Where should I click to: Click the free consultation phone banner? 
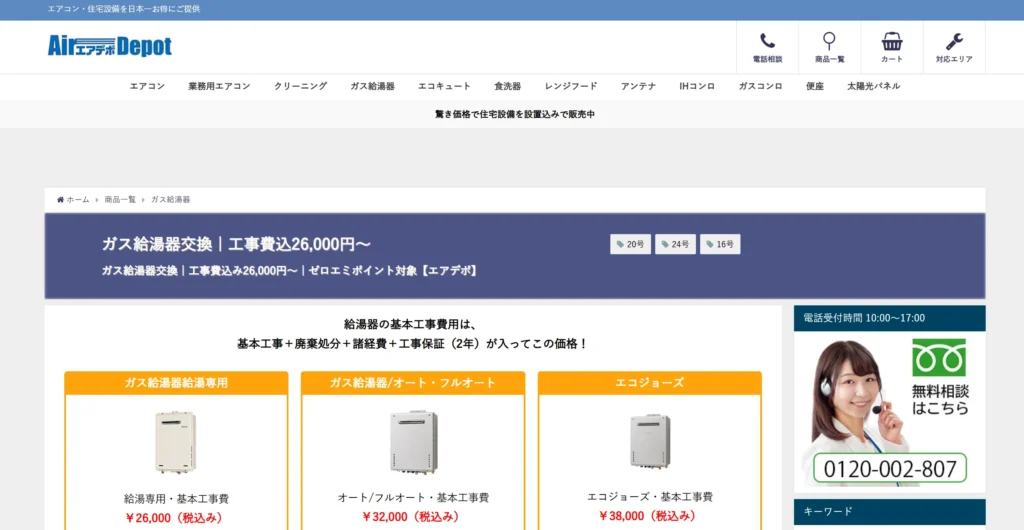[x=889, y=412]
